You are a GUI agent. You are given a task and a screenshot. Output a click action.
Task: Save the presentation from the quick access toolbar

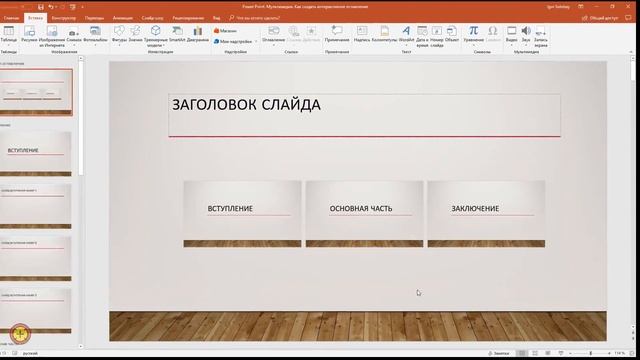(40, 7)
